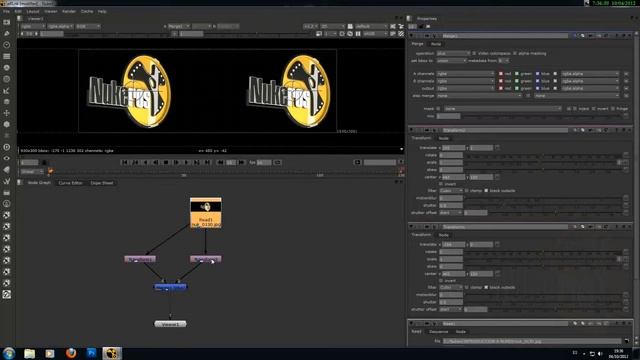
Task: Open Photoshop from taskbar
Action: click(x=91, y=353)
